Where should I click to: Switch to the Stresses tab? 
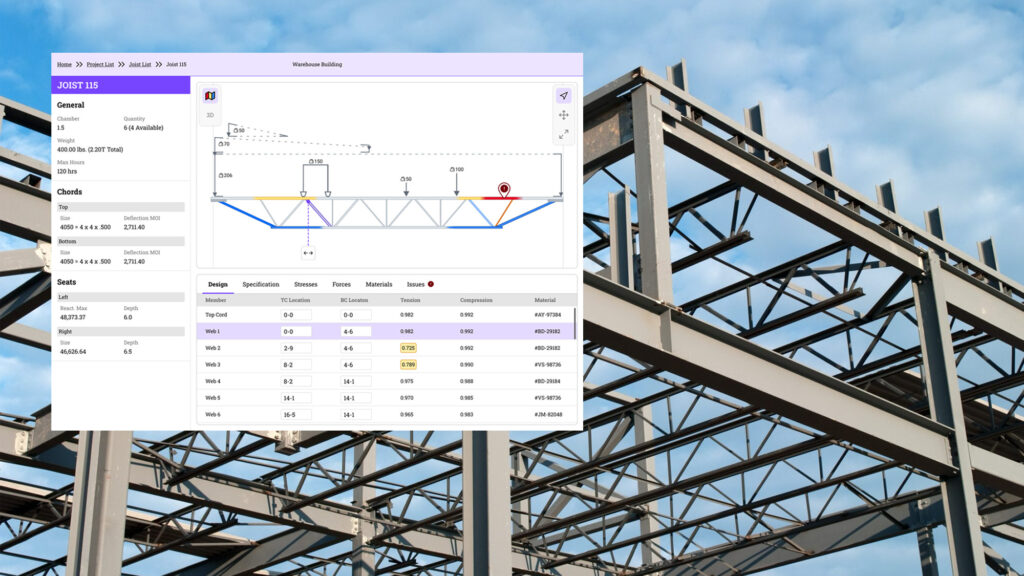[305, 284]
